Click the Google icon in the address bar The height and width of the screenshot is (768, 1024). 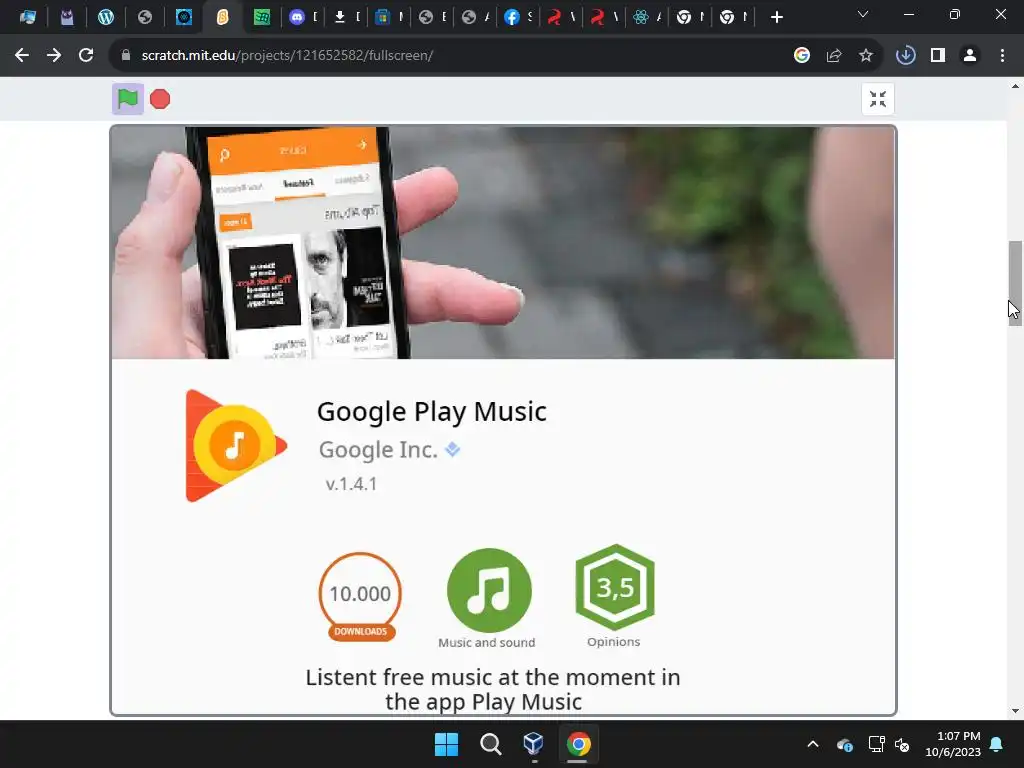[802, 56]
